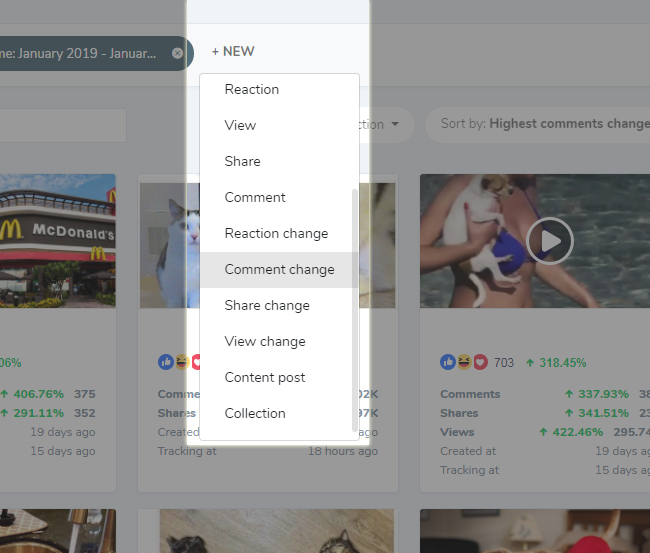Click the like reaction icon on cat post
Image resolution: width=650 pixels, height=553 pixels.
[x=166, y=362]
